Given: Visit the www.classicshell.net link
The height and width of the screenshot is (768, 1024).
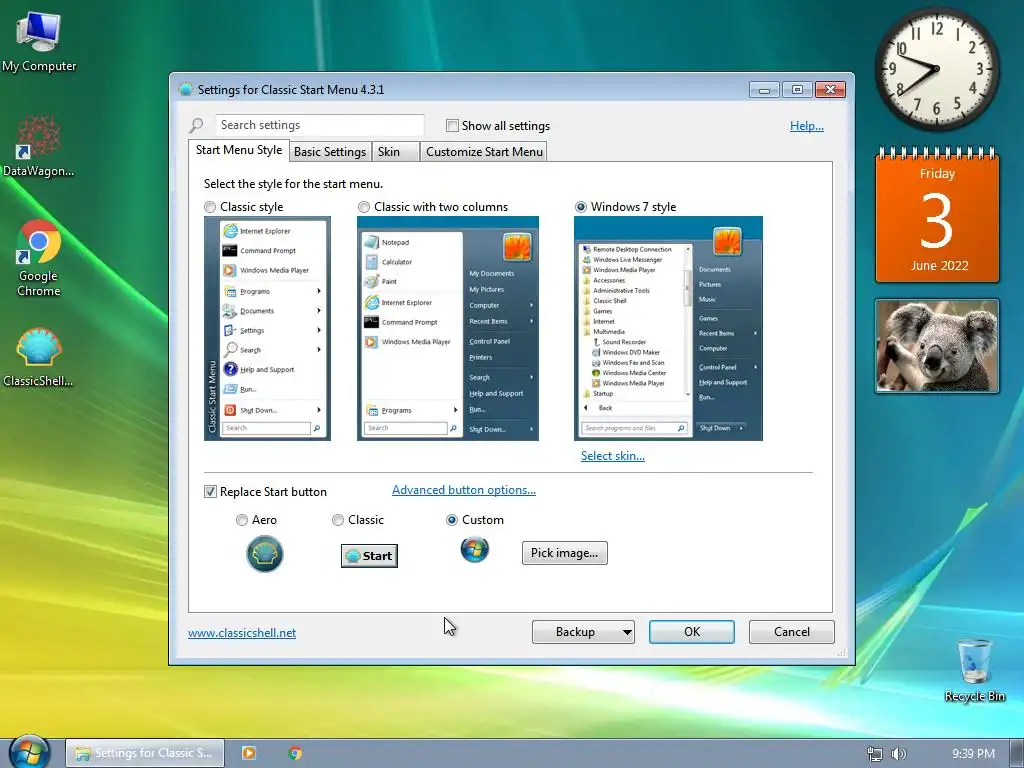Looking at the screenshot, I should (x=242, y=633).
